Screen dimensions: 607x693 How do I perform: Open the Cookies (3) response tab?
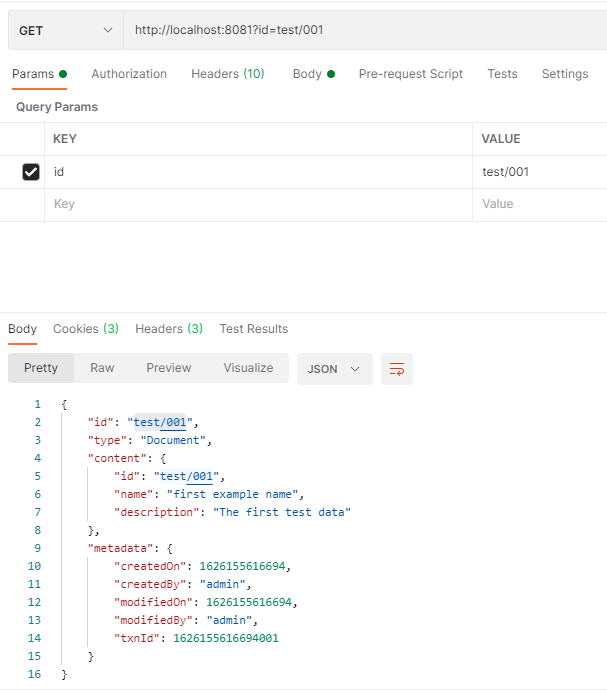click(86, 329)
